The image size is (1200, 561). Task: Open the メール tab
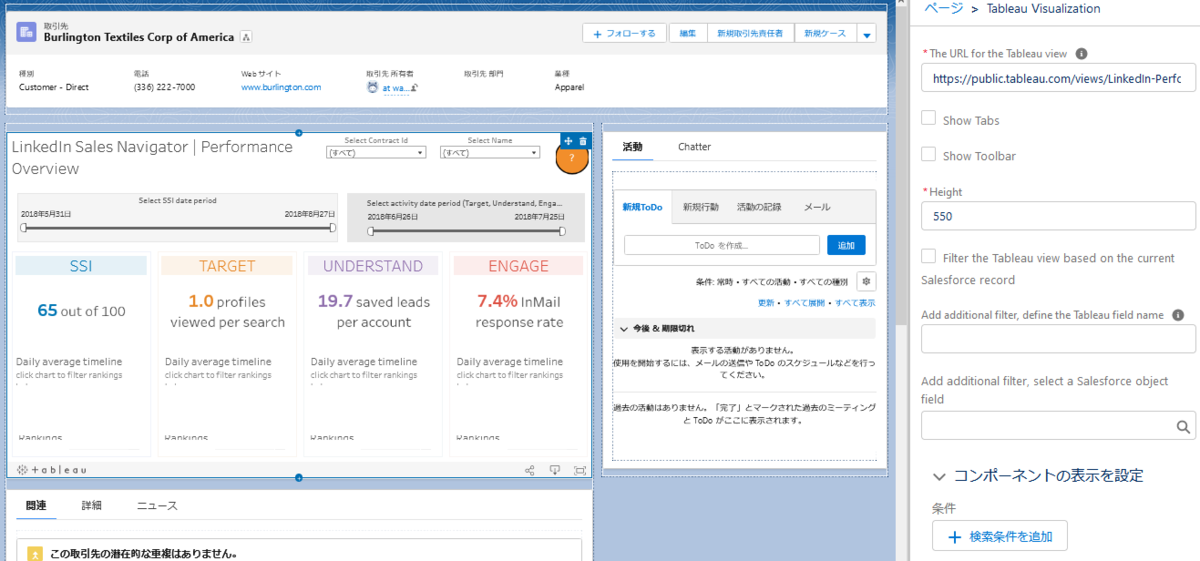[x=817, y=207]
